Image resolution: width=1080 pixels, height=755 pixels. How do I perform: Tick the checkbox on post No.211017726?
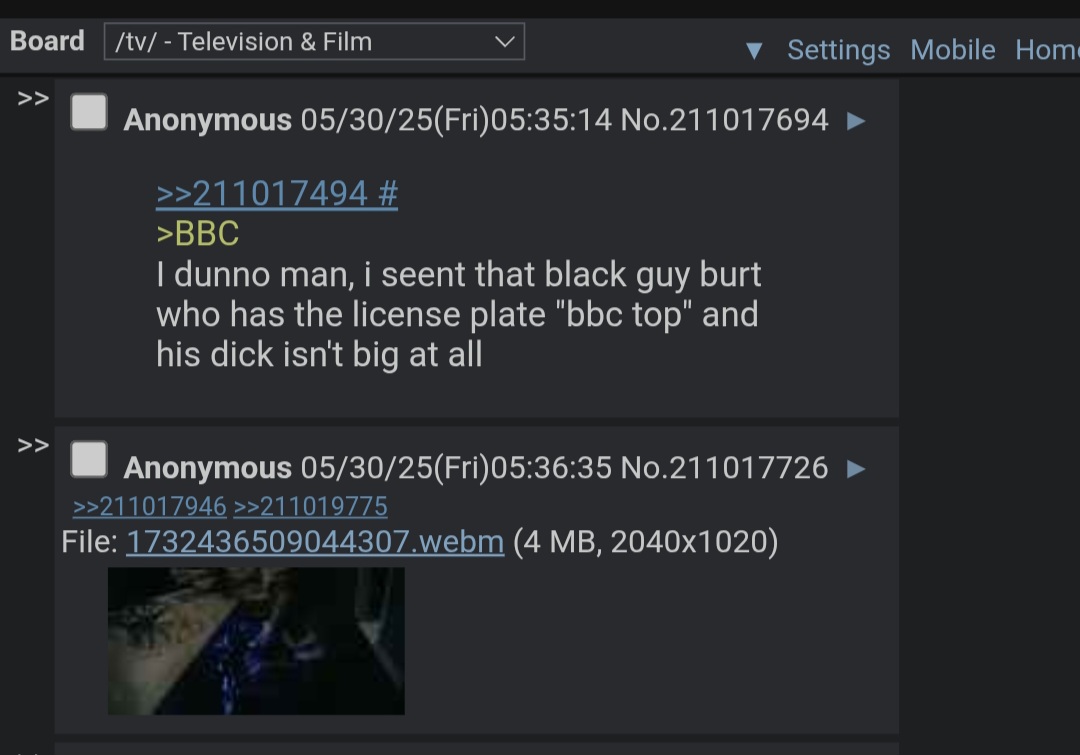(x=89, y=459)
